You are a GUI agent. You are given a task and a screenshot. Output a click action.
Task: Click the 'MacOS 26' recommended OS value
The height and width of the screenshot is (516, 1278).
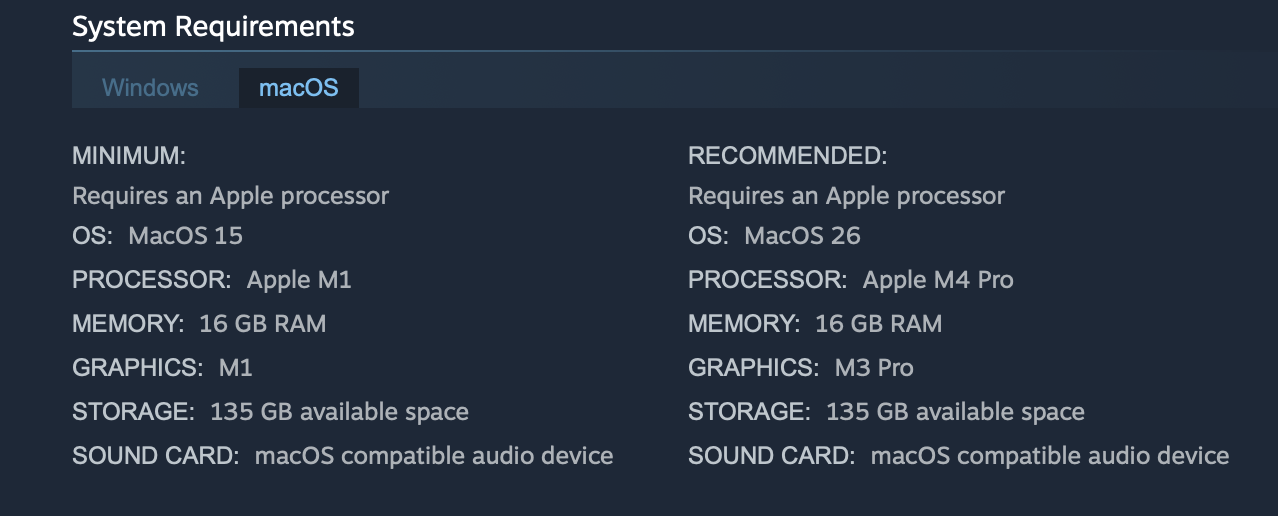802,236
